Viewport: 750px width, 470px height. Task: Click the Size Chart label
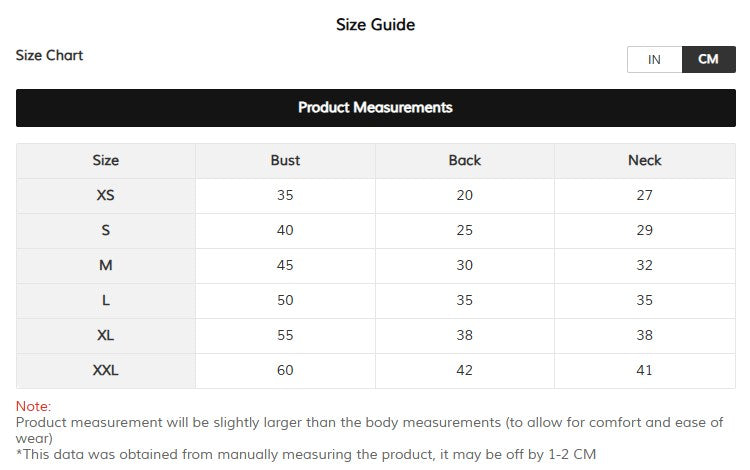[49, 55]
